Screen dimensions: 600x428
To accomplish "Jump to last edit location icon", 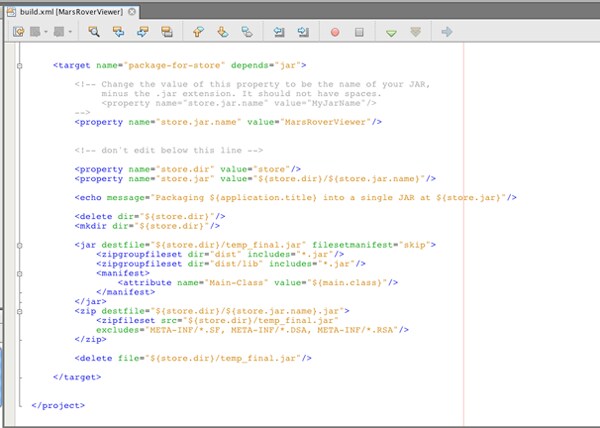I will pyautogui.click(x=18, y=32).
